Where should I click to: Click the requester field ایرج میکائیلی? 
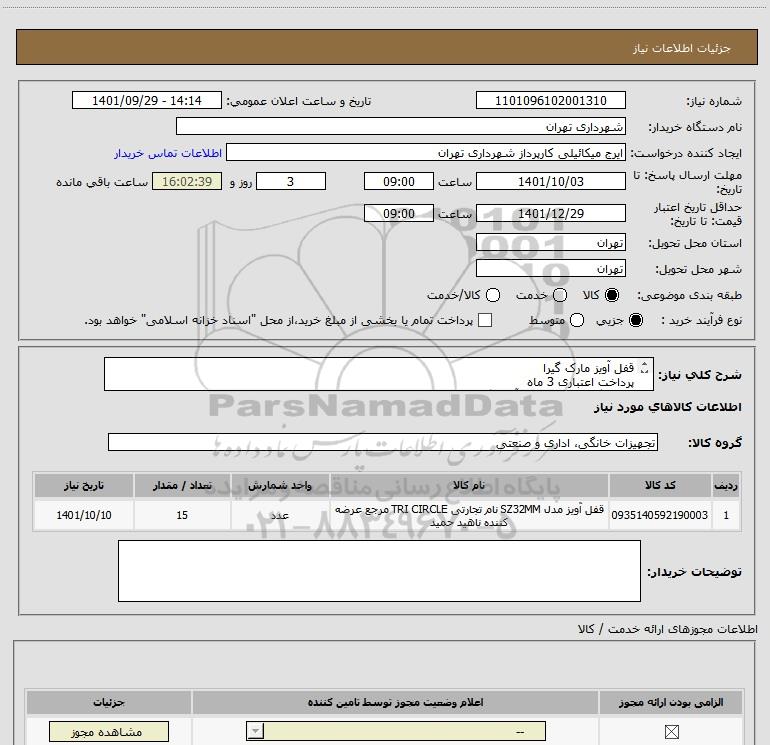tap(426, 153)
